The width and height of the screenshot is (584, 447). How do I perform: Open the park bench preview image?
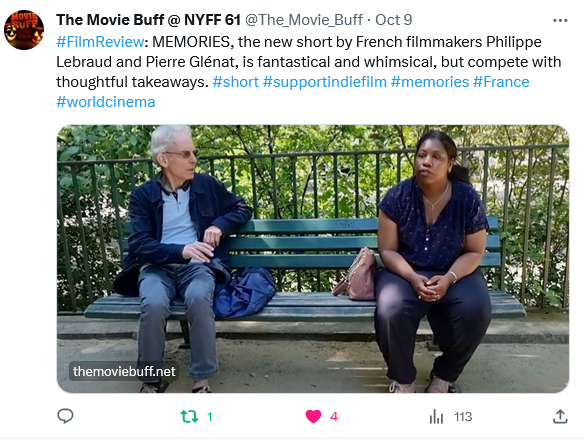[x=313, y=259]
